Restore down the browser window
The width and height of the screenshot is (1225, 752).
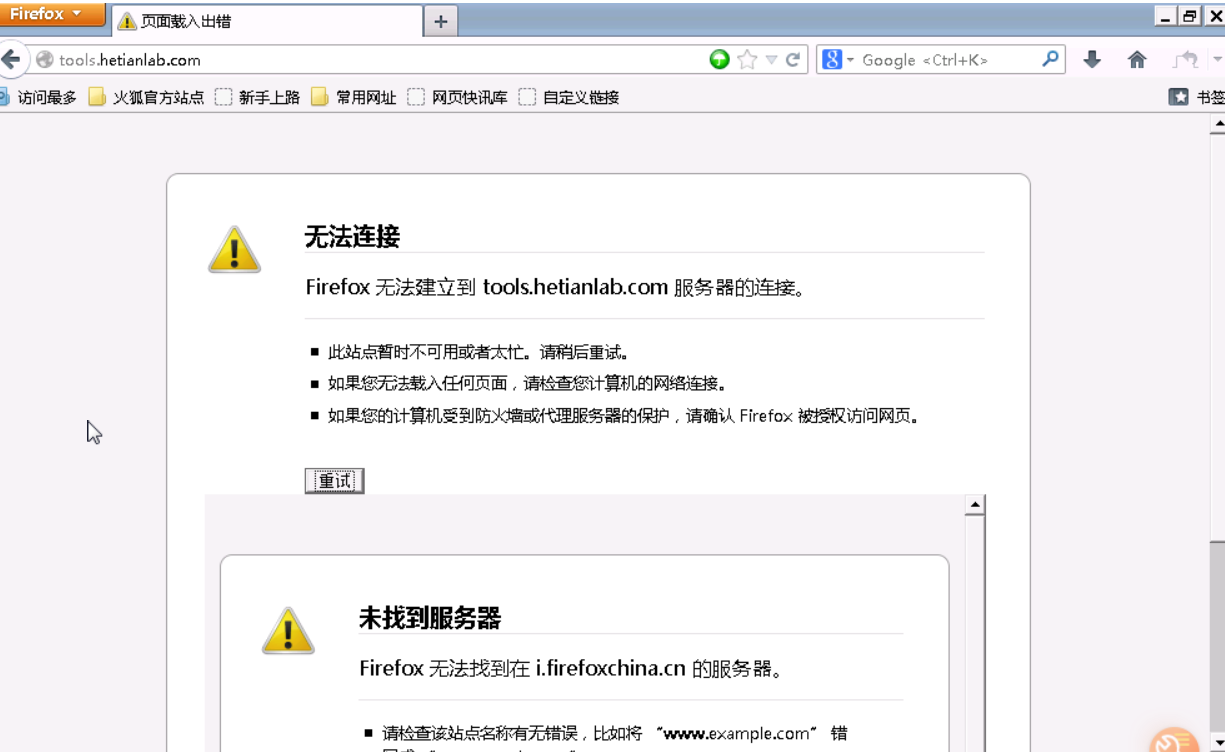point(1189,15)
